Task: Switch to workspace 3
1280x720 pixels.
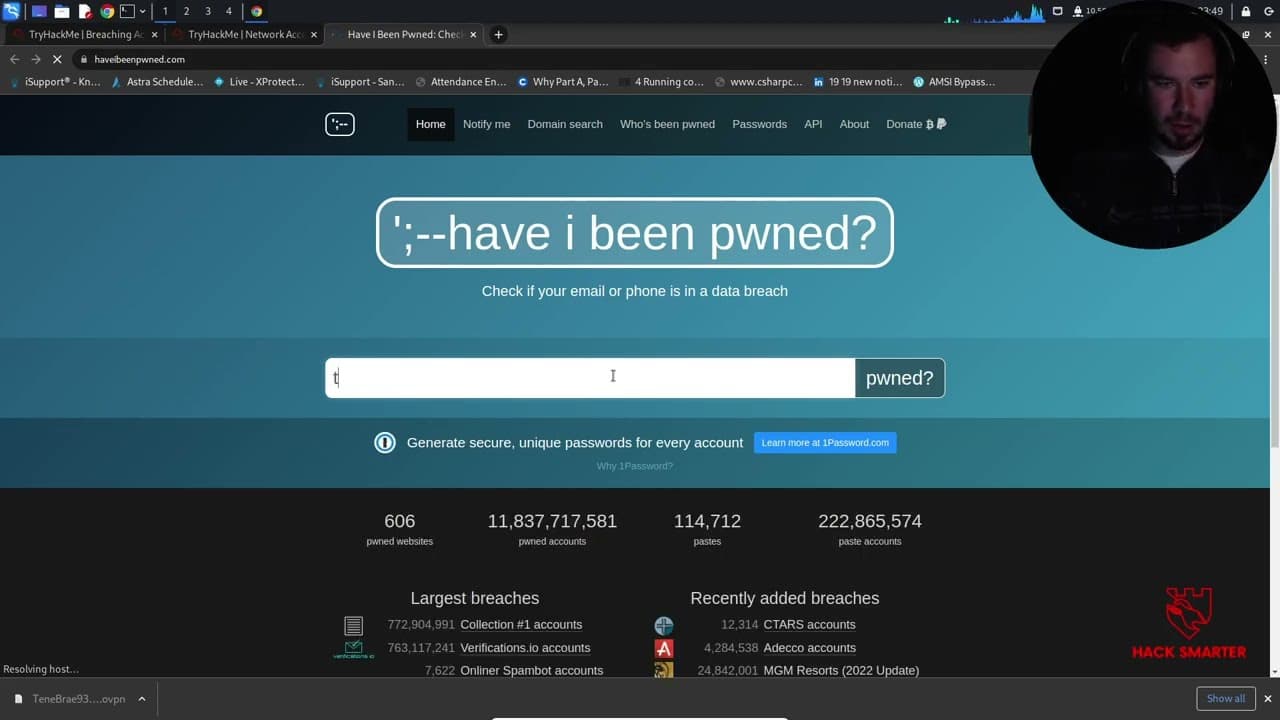Action: (207, 11)
